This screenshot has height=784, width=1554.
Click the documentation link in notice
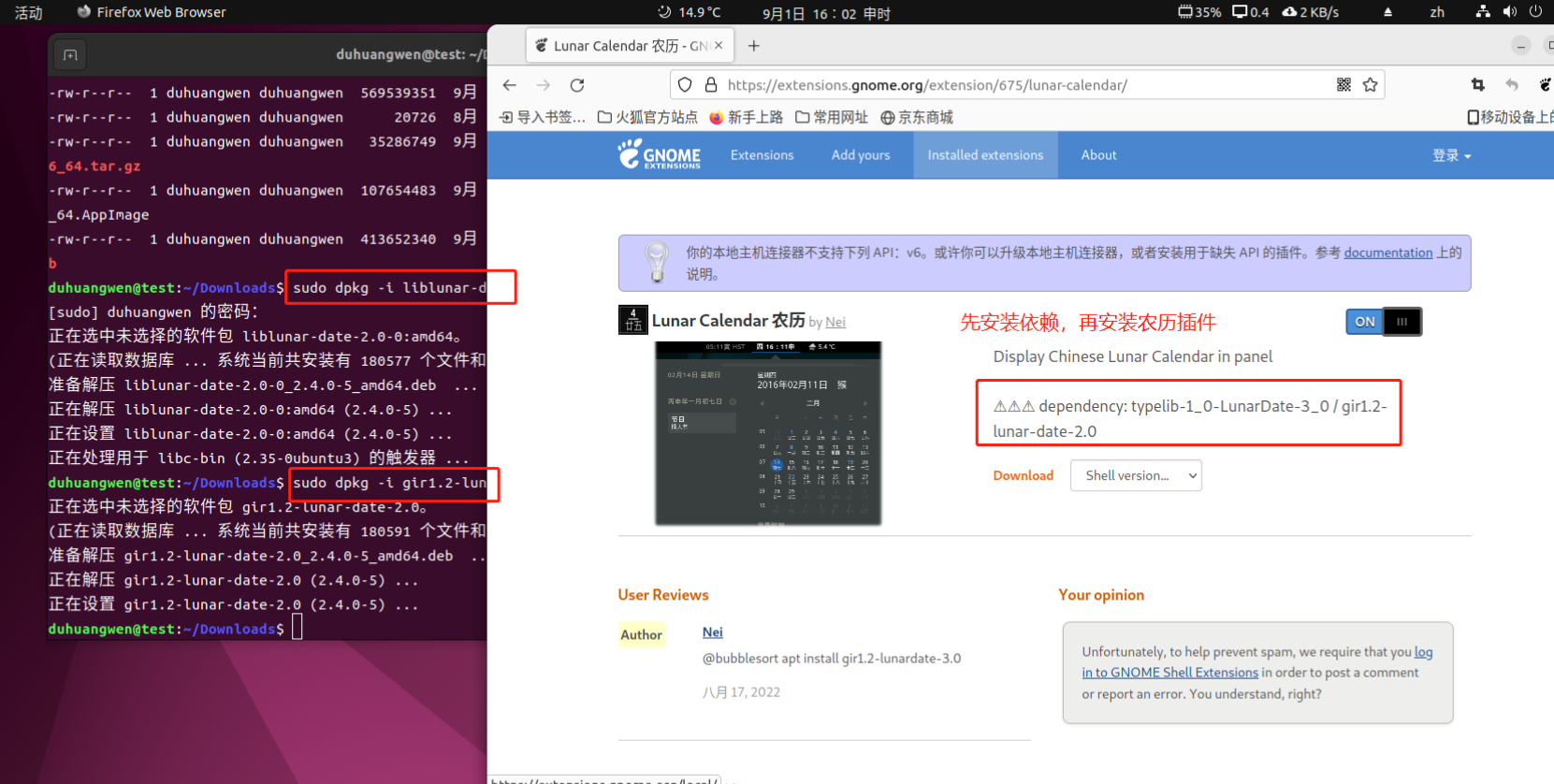tap(1387, 253)
